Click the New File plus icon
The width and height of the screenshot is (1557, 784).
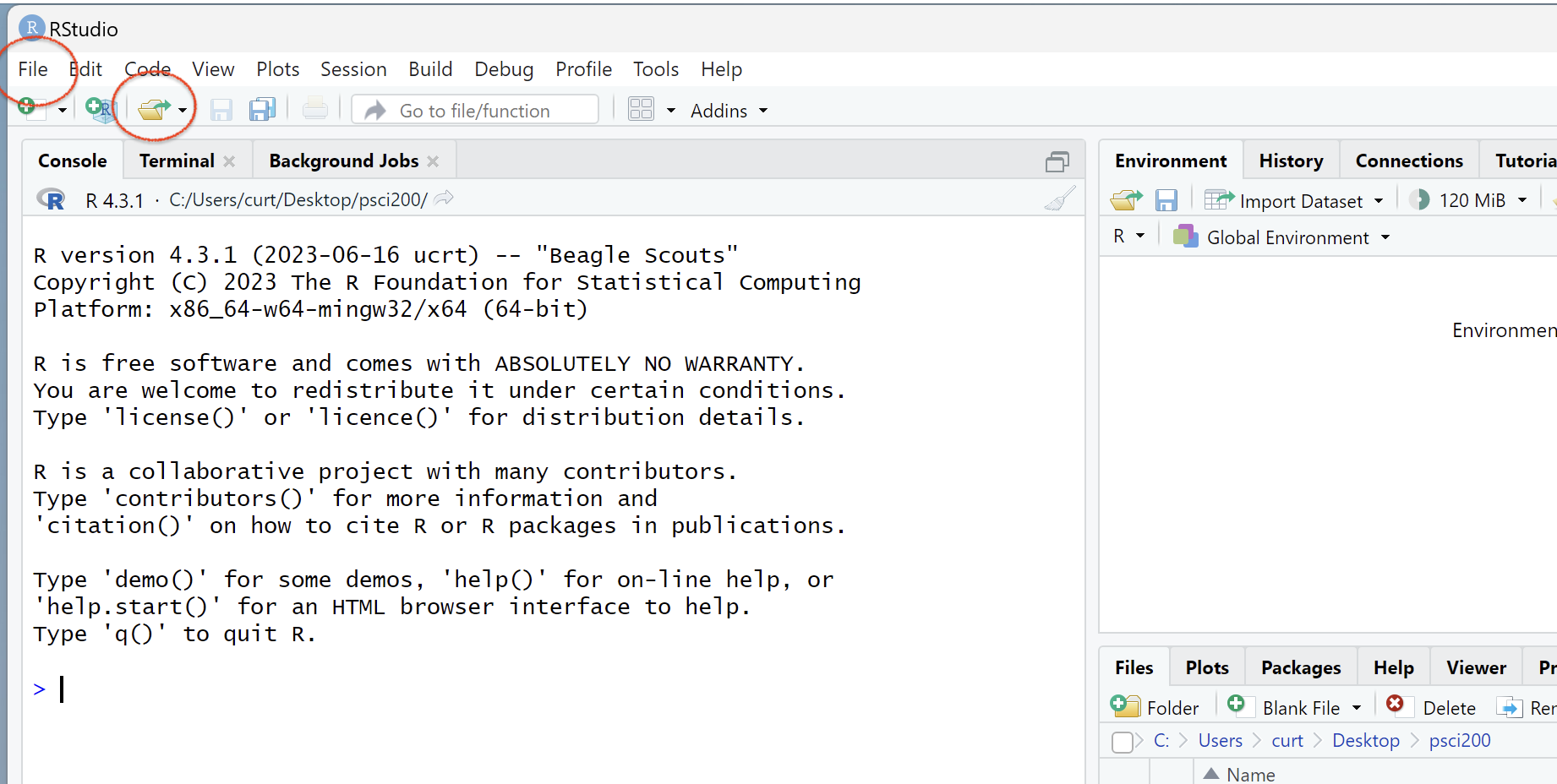pos(30,109)
